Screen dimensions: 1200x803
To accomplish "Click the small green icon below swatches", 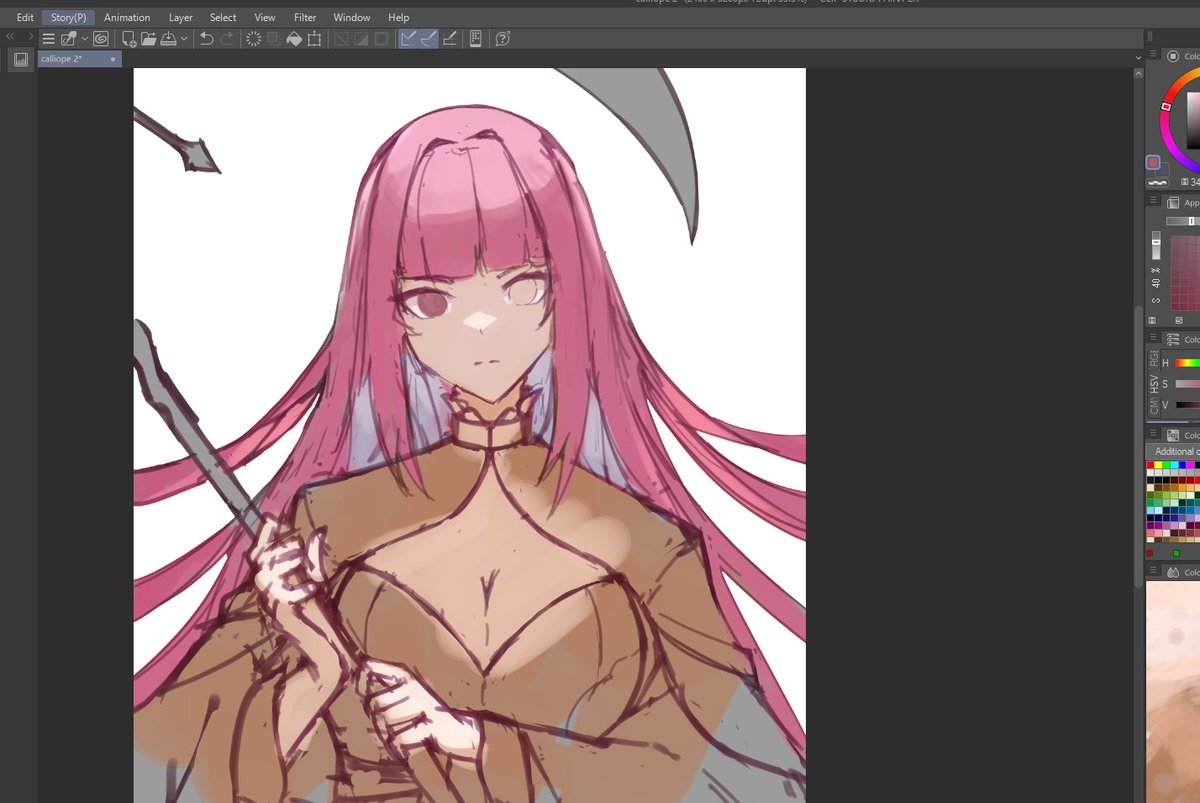I will pyautogui.click(x=1176, y=553).
